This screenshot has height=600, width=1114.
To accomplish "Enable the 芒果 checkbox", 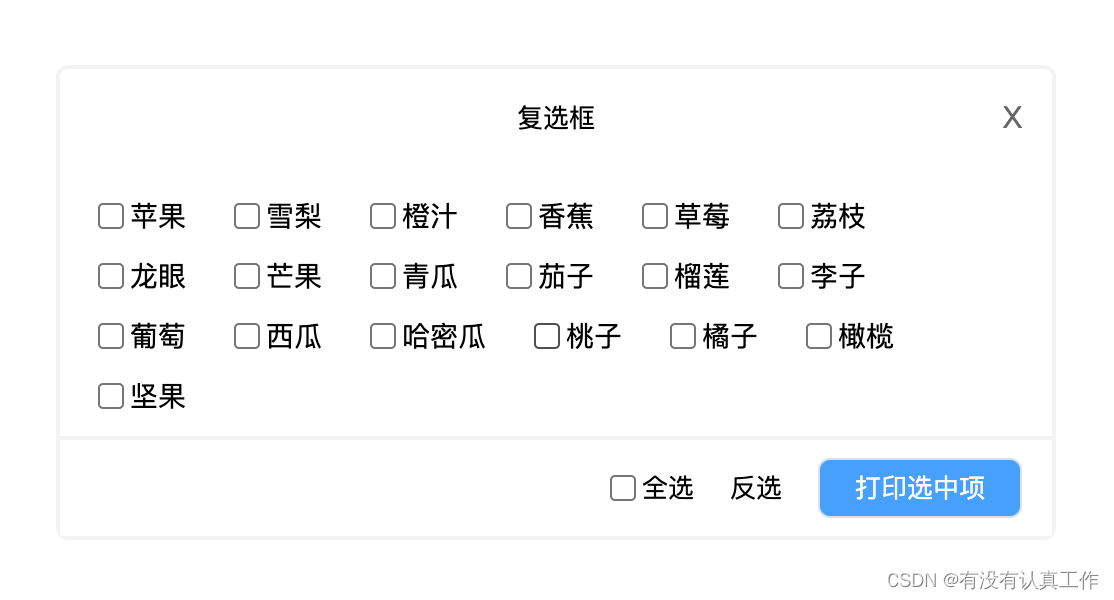I will (x=246, y=276).
